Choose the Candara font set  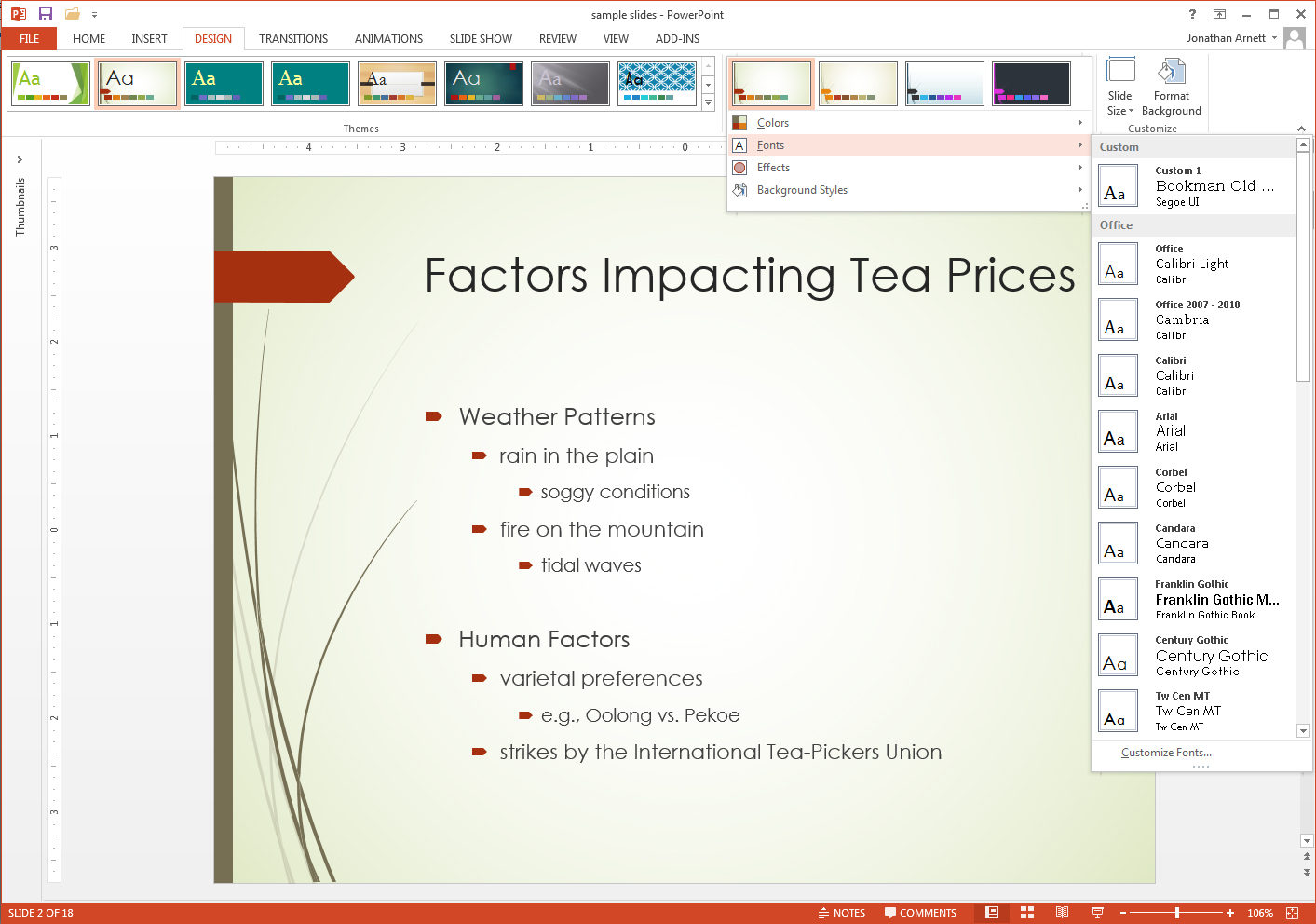[1194, 543]
